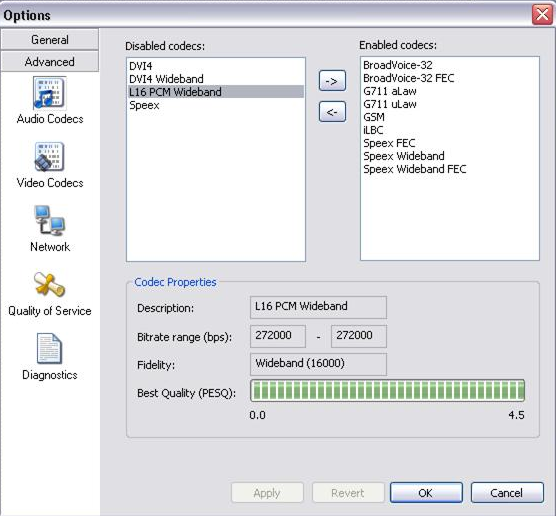
Task: Click the greyed-out Apply button
Action: [267, 493]
